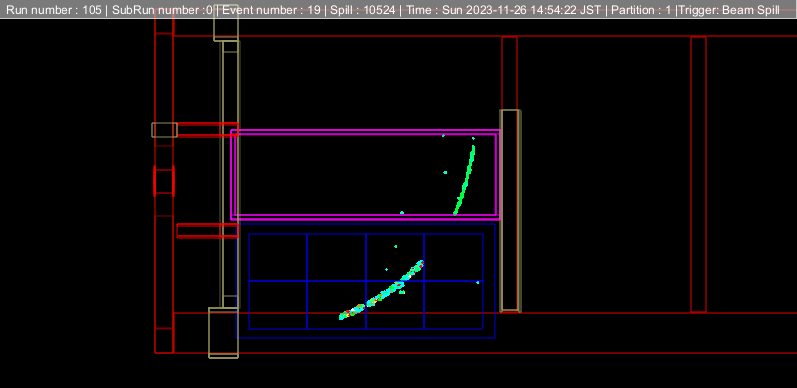
Task: Click the bottom-right cell of blue grid
Action: pos(453,305)
